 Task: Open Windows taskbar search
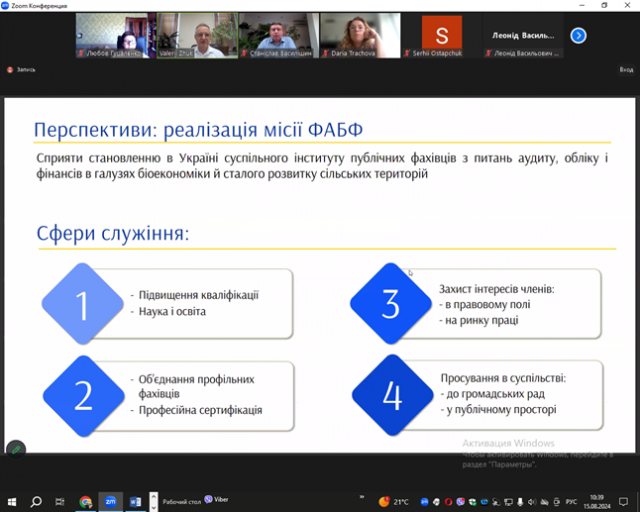pyautogui.click(x=36, y=502)
